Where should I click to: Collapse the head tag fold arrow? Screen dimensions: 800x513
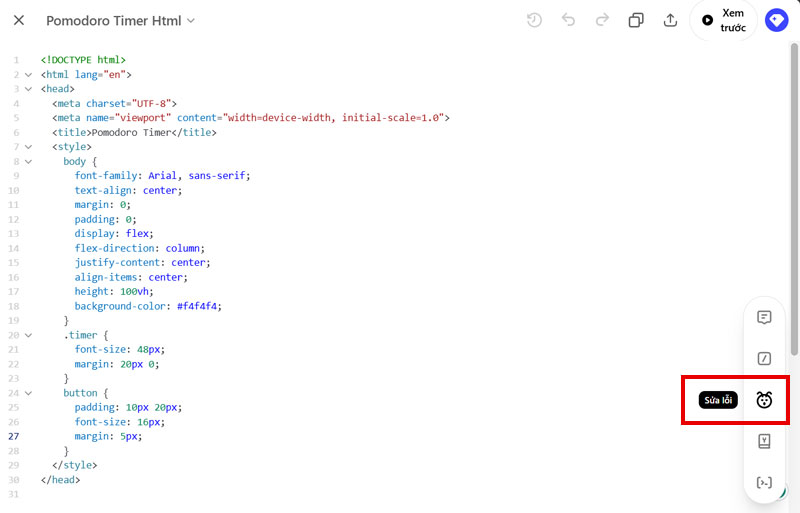(28, 89)
